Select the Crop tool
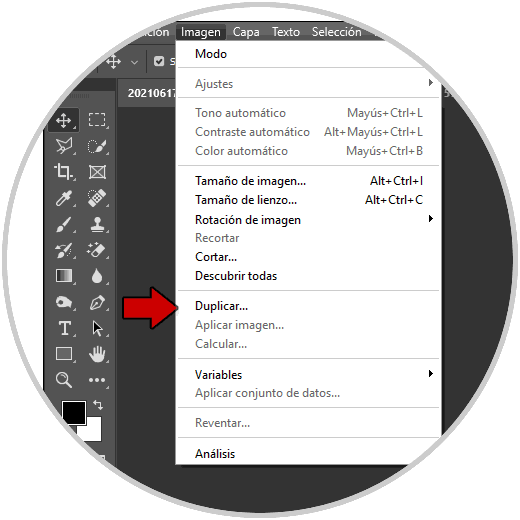Viewport: 520px width, 520px height. [64, 172]
